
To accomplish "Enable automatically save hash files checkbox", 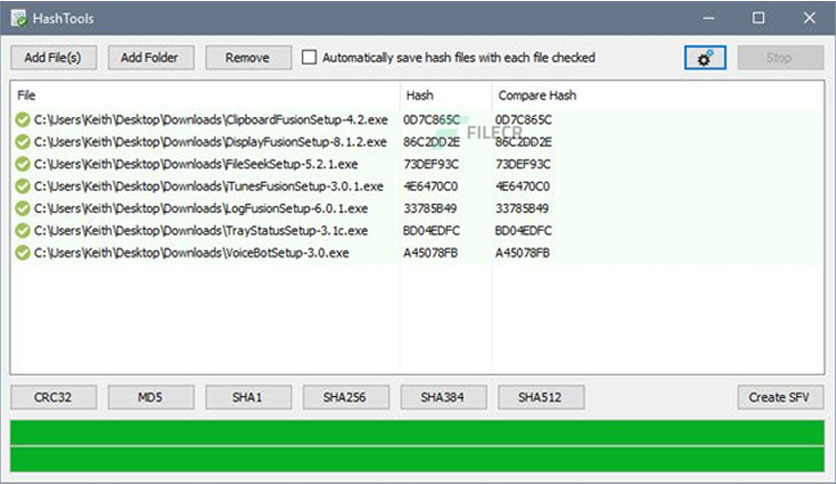I will pyautogui.click(x=309, y=57).
